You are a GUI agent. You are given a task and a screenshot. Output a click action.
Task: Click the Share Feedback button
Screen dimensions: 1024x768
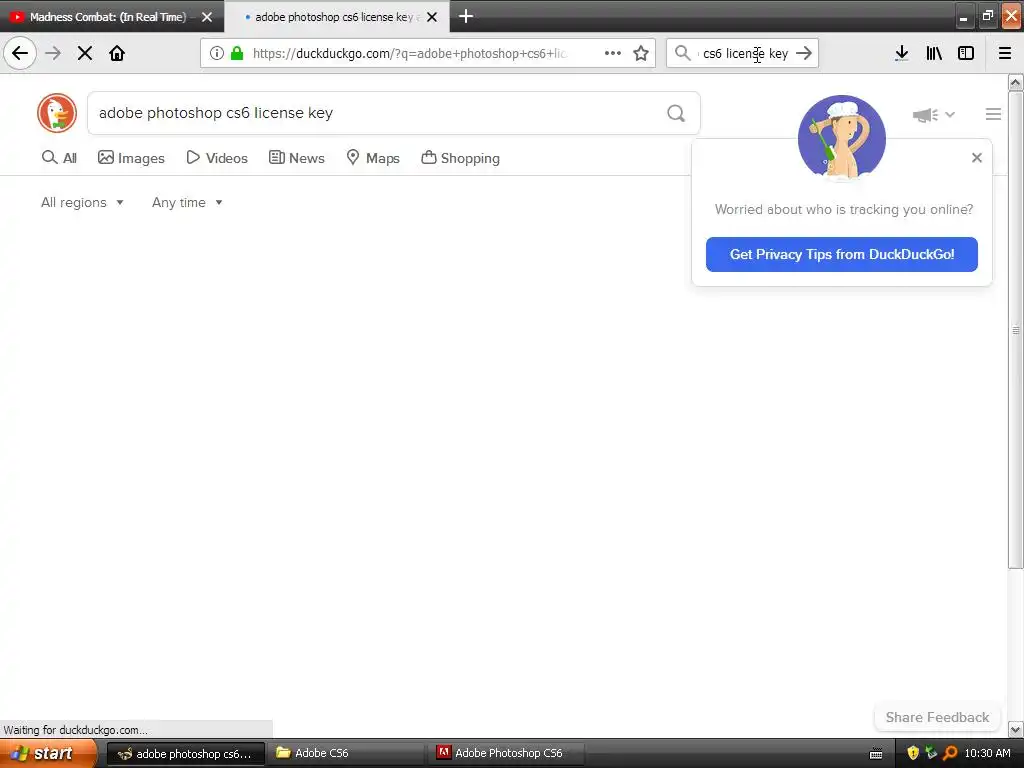pyautogui.click(x=937, y=717)
